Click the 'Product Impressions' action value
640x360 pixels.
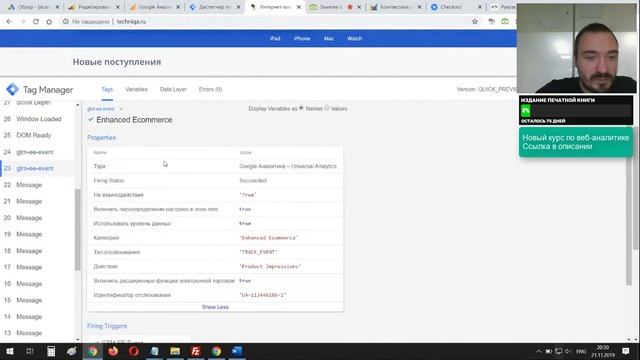(270, 267)
